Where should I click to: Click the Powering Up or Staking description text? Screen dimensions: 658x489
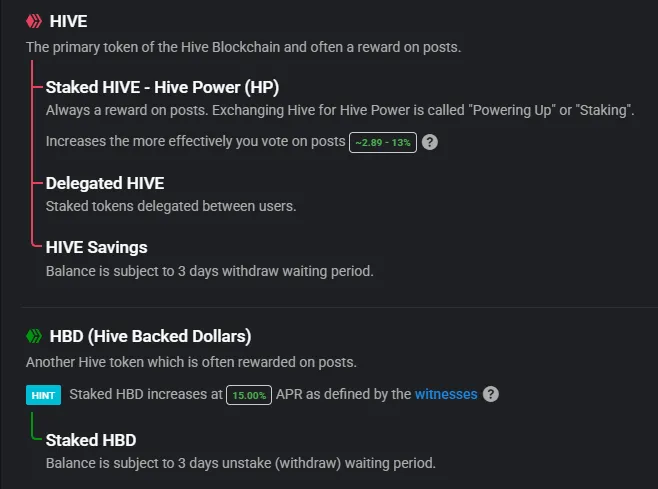pyautogui.click(x=340, y=110)
